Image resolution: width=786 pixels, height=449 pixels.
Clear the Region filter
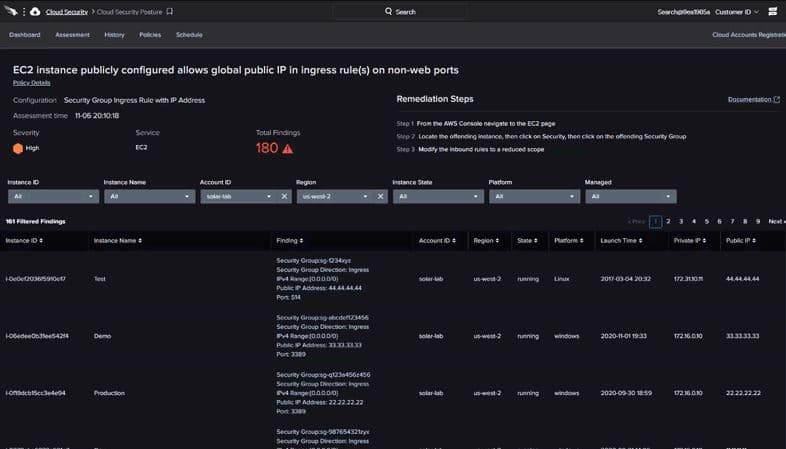click(x=380, y=196)
